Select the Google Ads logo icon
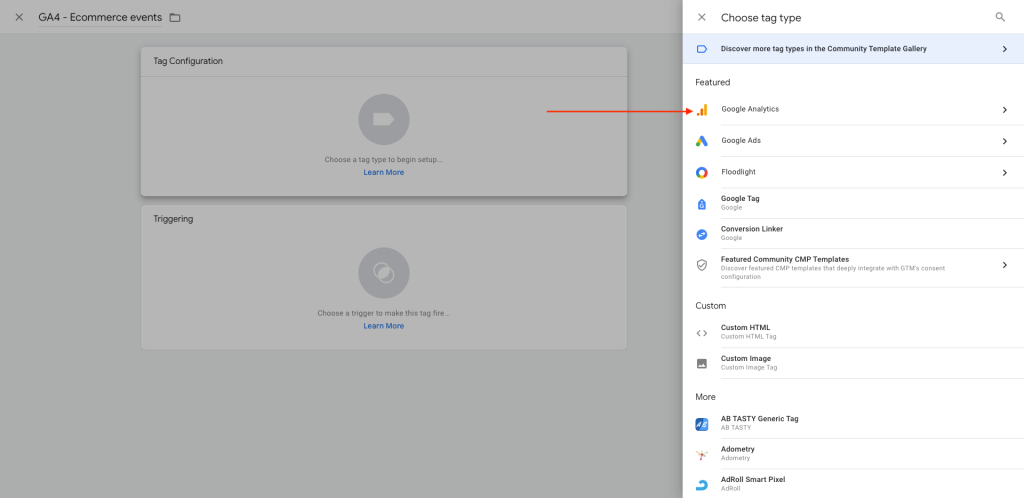 [x=702, y=141]
